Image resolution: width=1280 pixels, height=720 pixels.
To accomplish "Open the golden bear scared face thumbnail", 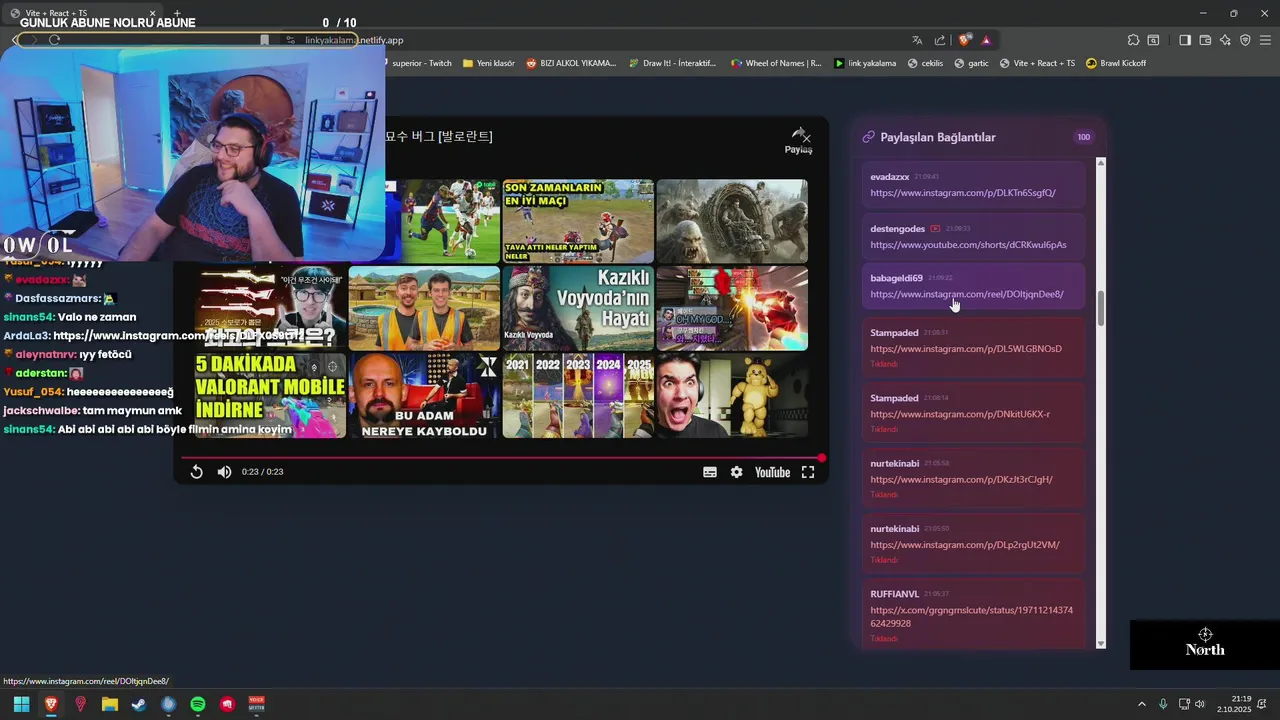I will click(732, 395).
